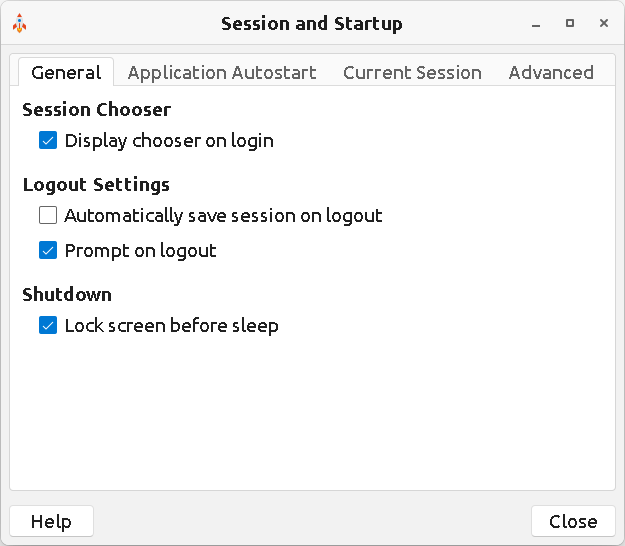Image resolution: width=625 pixels, height=546 pixels.
Task: Disable the Display chooser on login checkbox
Action: coord(48,141)
